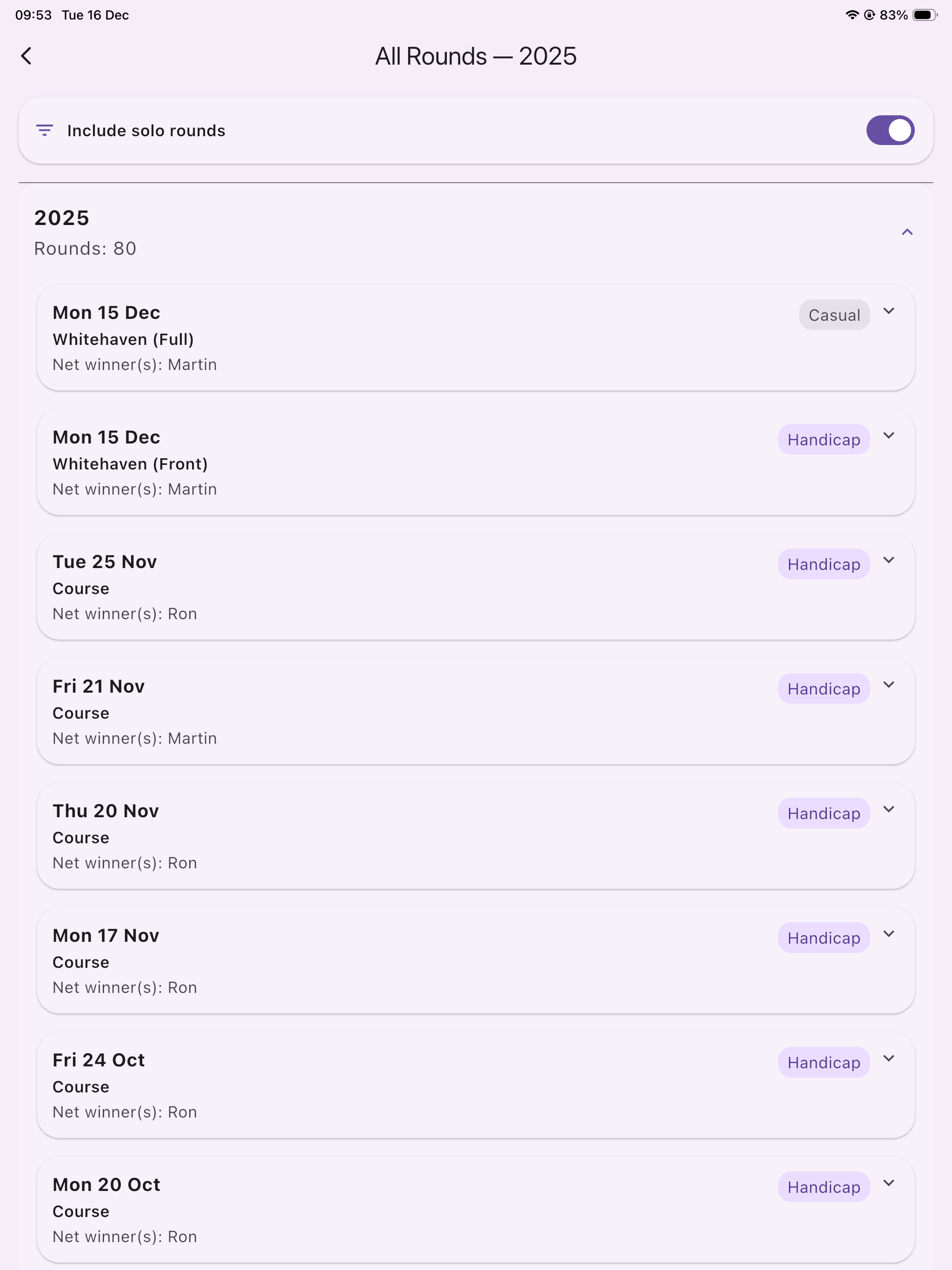Tap the Wi-Fi icon in status bar
Image resolution: width=952 pixels, height=1270 pixels.
tap(852, 15)
